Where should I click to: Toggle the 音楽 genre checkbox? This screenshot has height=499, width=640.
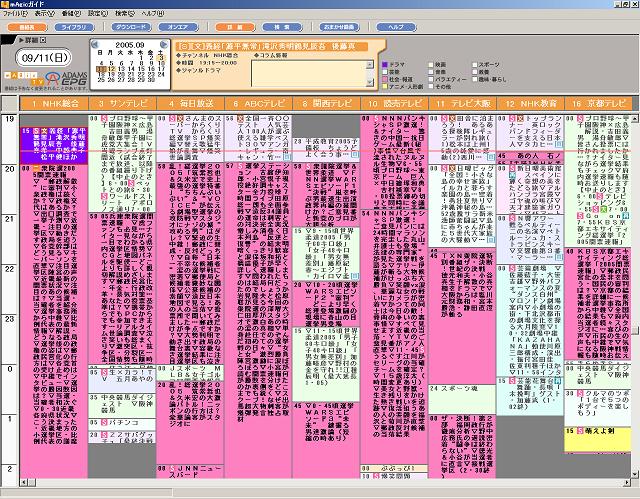click(431, 72)
